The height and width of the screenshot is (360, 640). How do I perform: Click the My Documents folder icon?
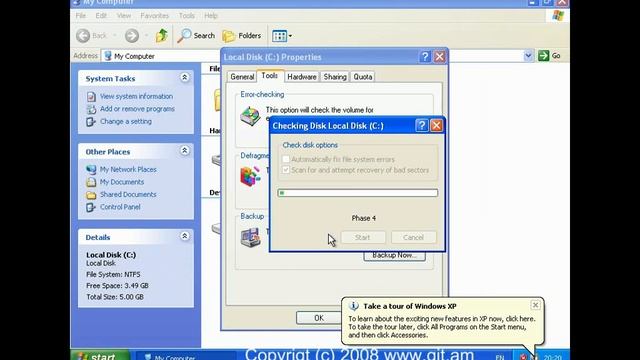[91, 182]
